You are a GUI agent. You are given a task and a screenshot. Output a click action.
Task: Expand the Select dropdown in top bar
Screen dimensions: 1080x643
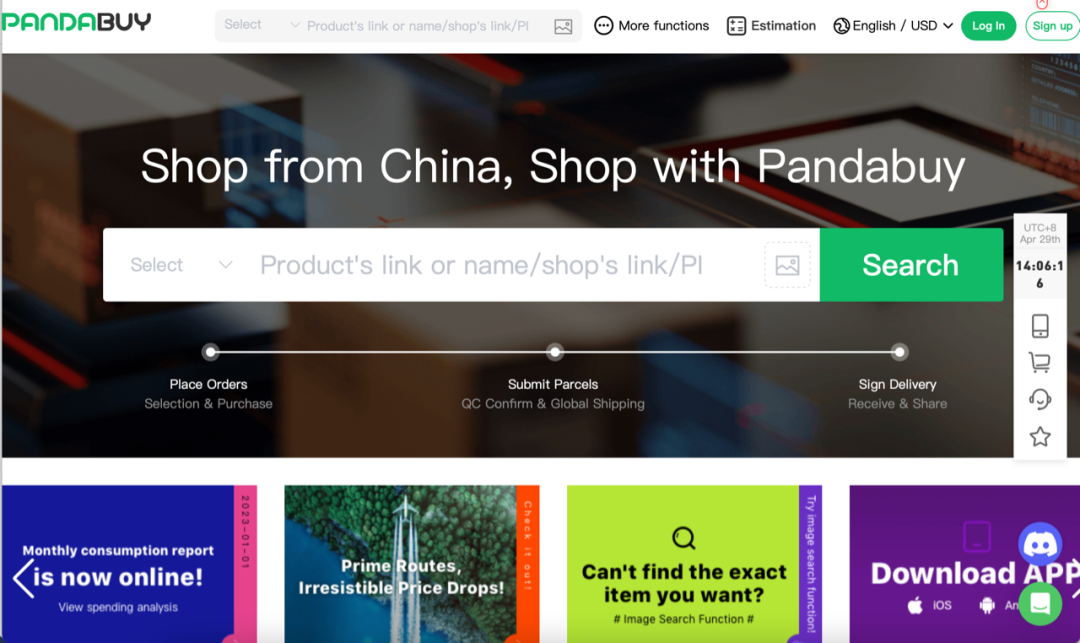pos(262,25)
